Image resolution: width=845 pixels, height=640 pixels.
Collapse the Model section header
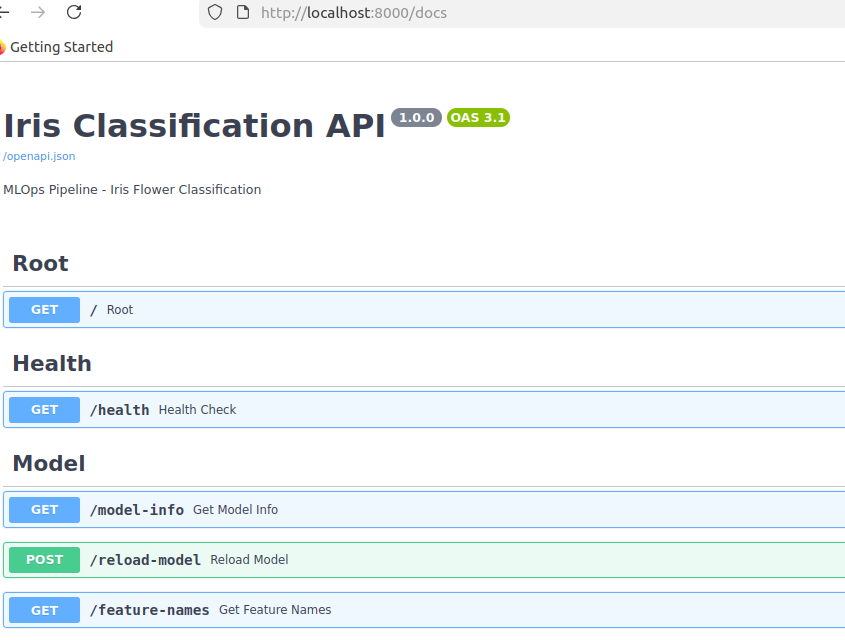click(48, 464)
